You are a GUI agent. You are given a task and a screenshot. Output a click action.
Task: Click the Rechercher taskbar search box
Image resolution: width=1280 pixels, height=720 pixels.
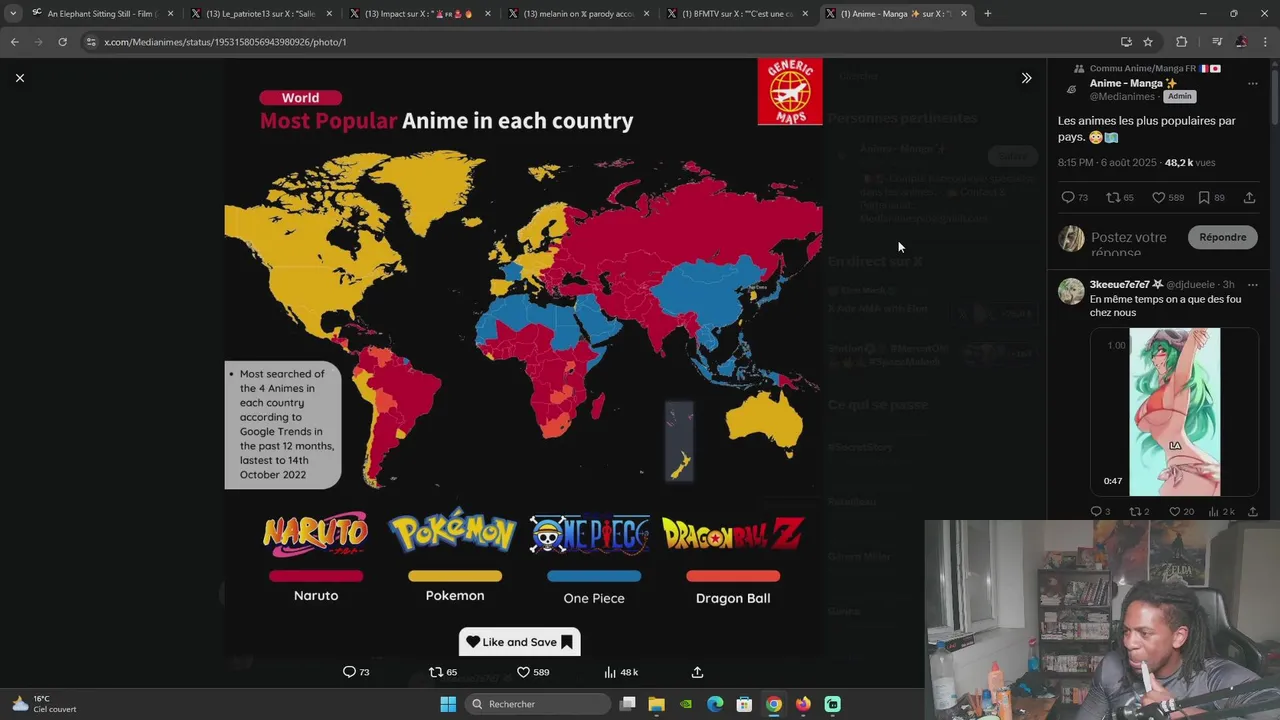point(539,704)
